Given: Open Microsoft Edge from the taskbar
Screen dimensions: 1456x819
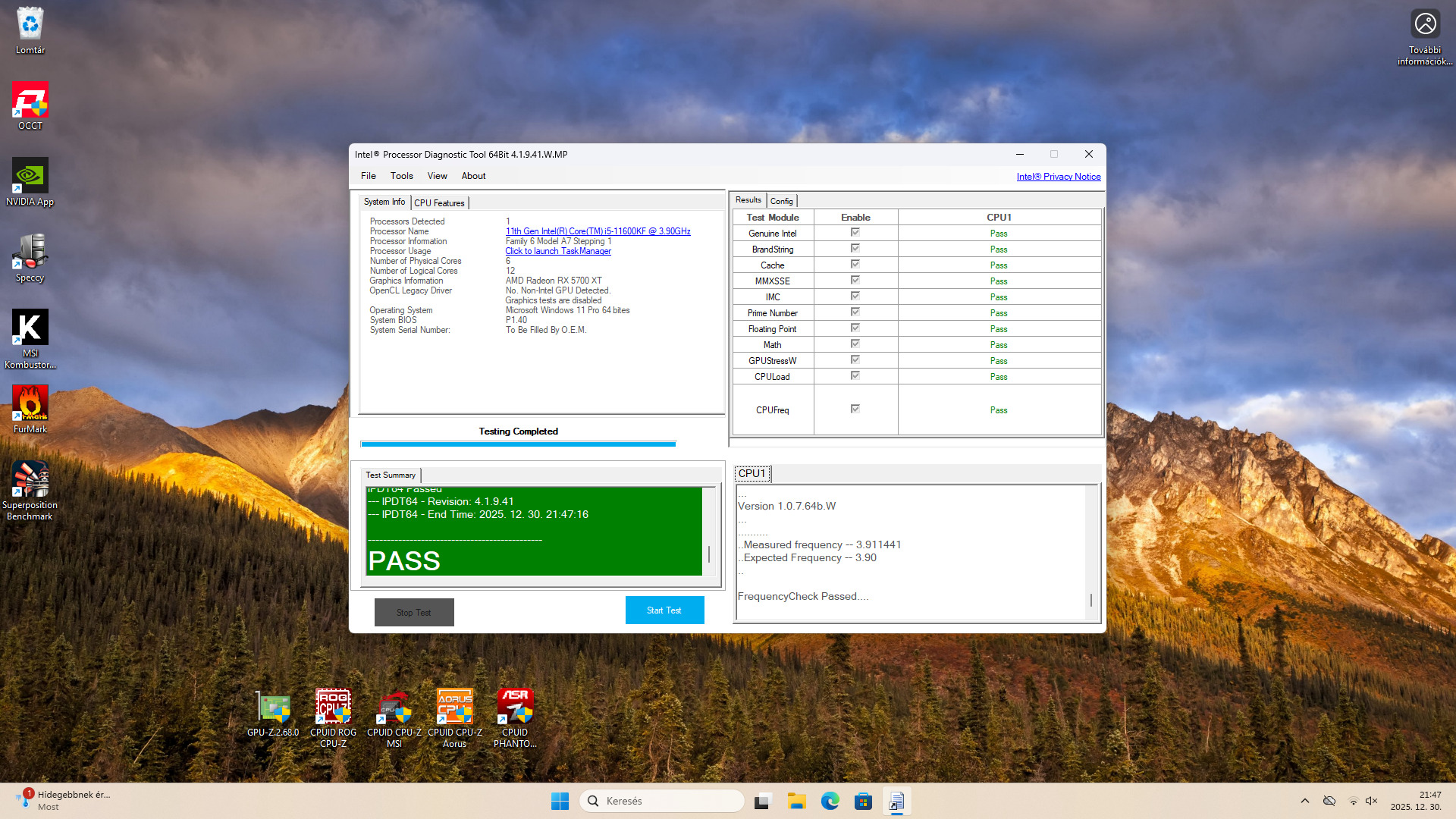Looking at the screenshot, I should (x=830, y=801).
